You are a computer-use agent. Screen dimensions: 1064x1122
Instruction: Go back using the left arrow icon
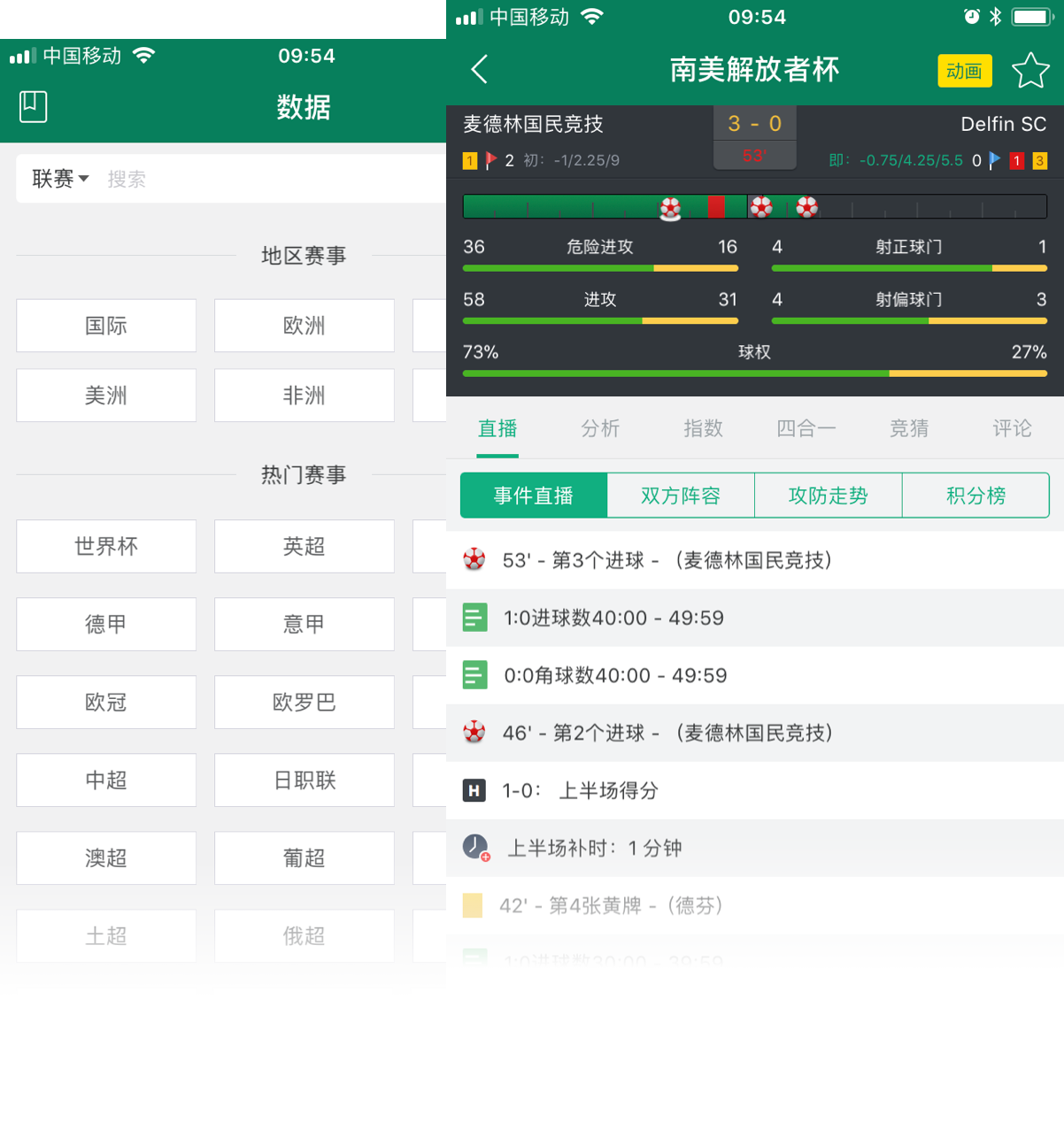(480, 69)
